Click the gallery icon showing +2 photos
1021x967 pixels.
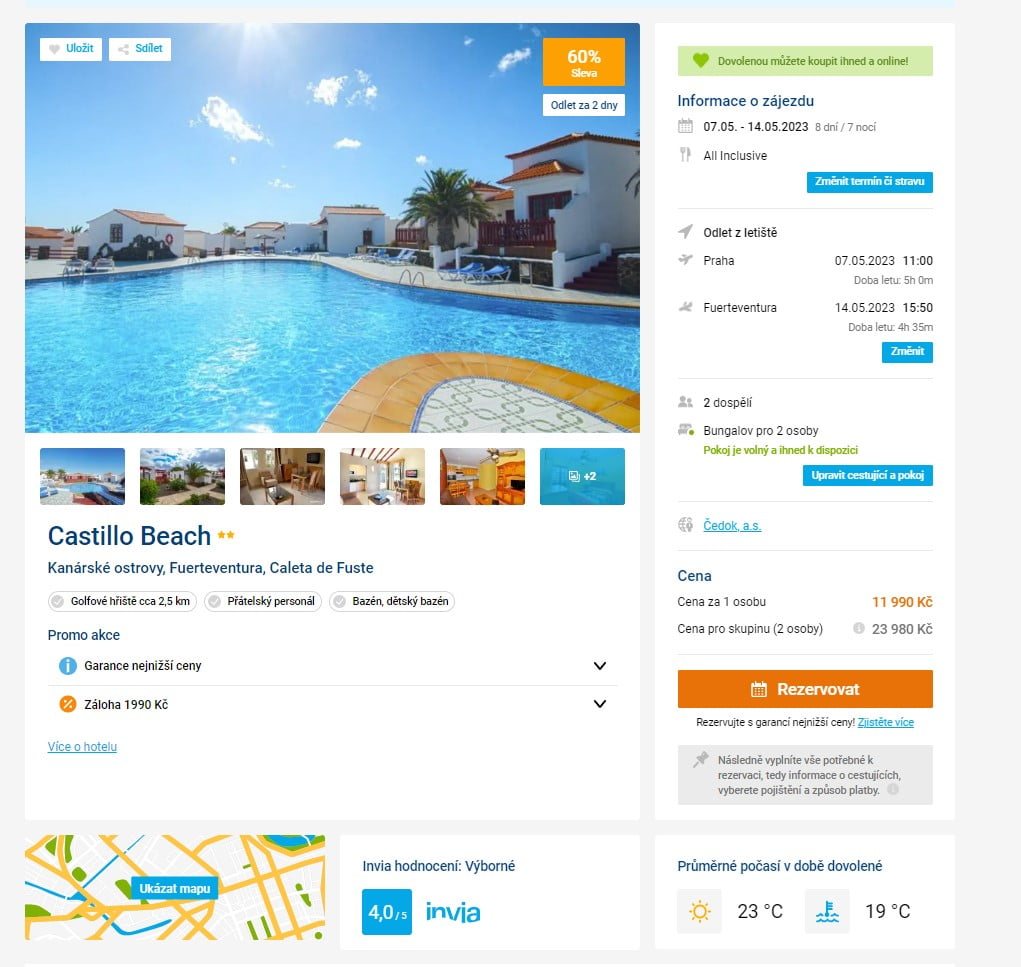582,476
